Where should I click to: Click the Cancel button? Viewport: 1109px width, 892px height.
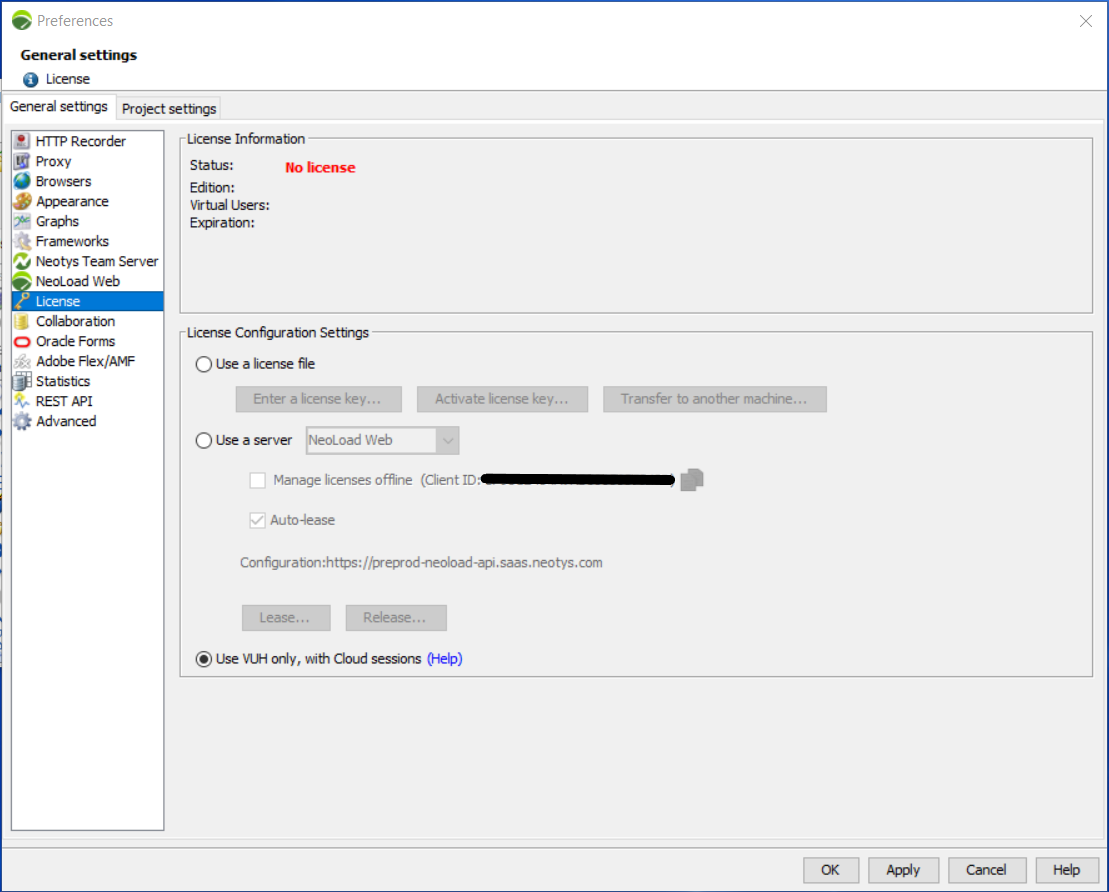pos(987,870)
